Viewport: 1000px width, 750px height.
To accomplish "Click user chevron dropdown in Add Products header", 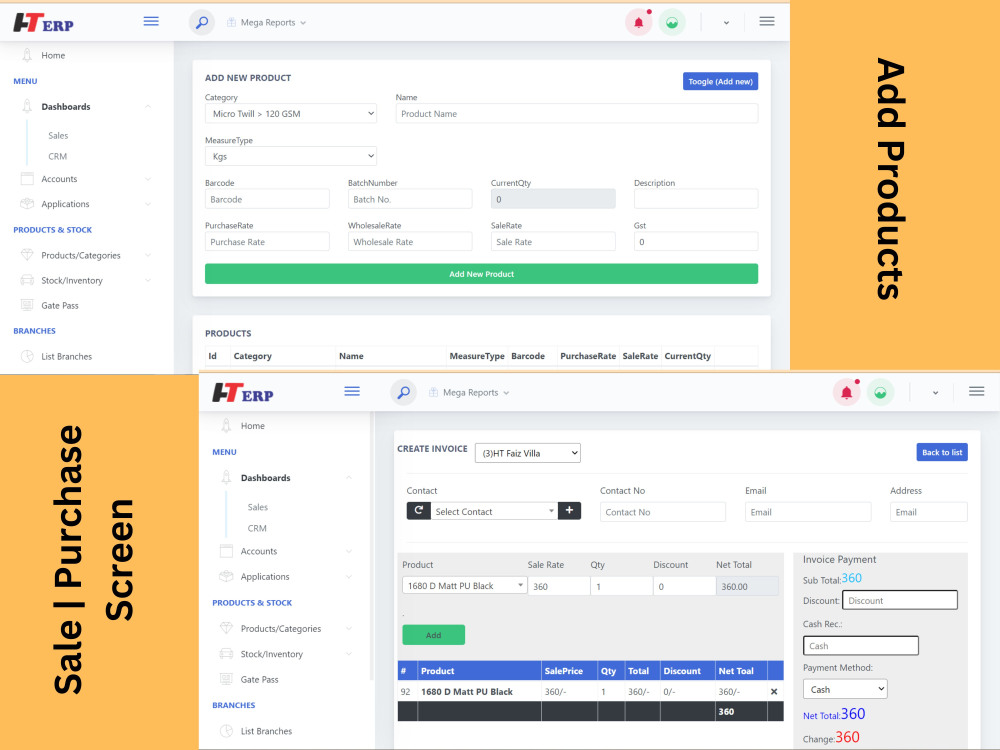I will click(726, 23).
